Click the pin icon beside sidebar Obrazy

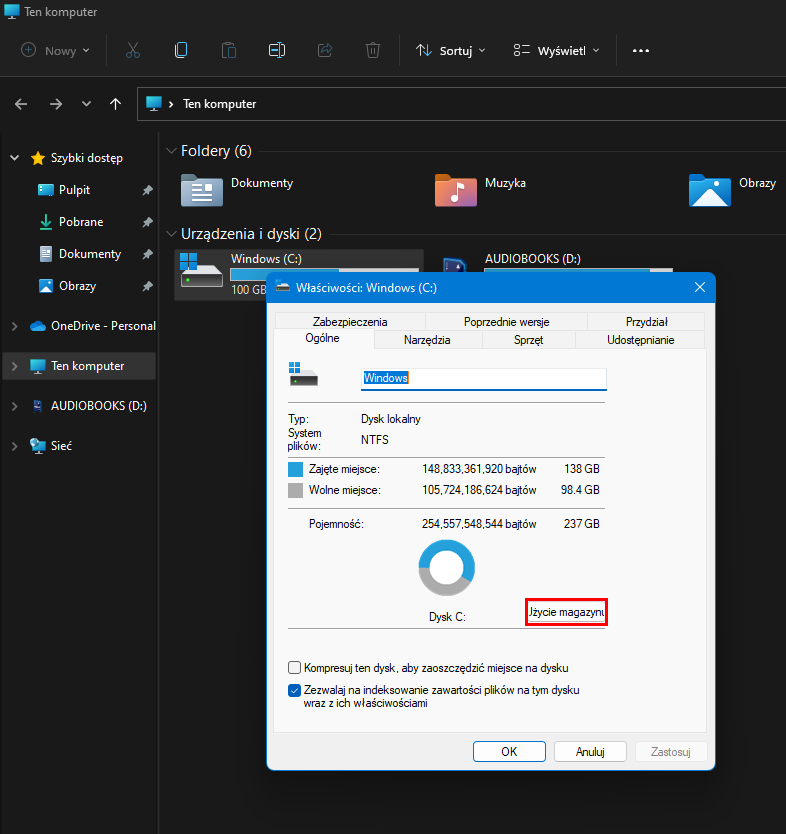147,286
